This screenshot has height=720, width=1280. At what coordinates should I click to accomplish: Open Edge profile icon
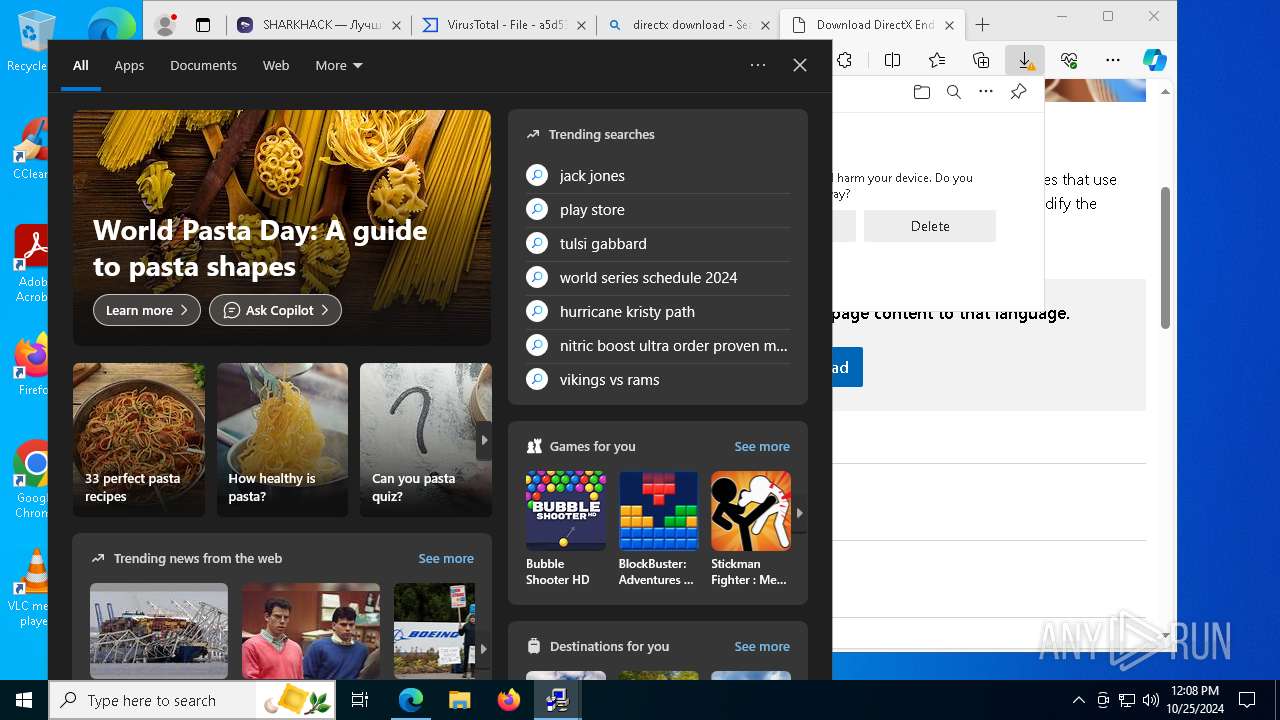[166, 25]
